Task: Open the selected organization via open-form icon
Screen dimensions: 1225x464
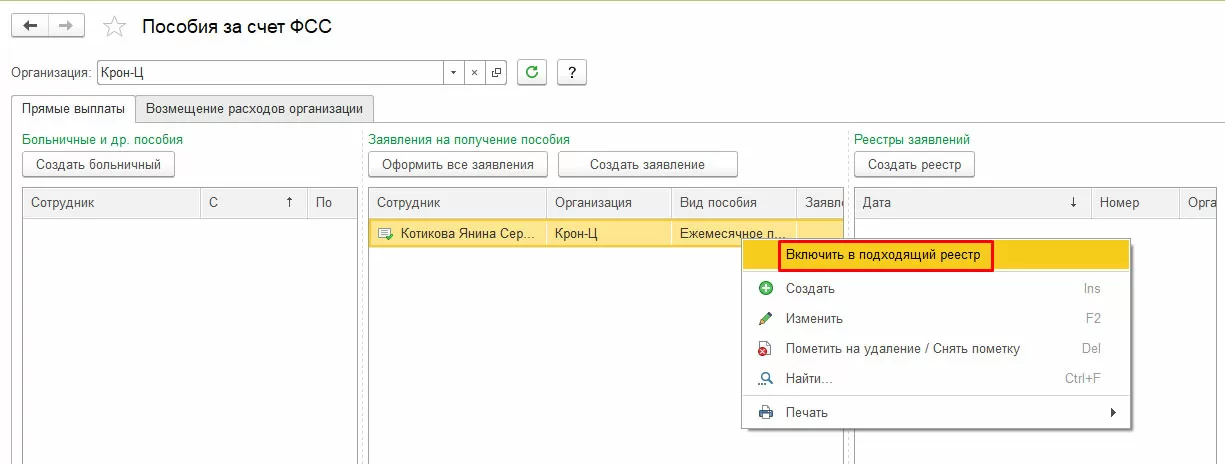Action: coord(497,73)
